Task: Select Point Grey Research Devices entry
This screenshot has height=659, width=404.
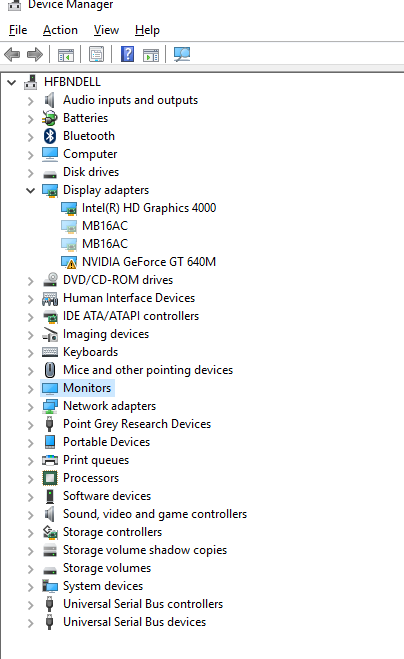Action: [x=137, y=424]
